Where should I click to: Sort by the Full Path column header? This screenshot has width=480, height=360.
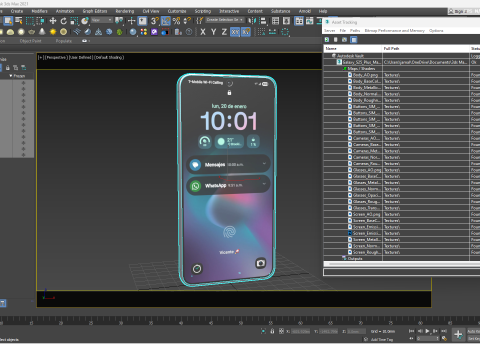[x=426, y=49]
